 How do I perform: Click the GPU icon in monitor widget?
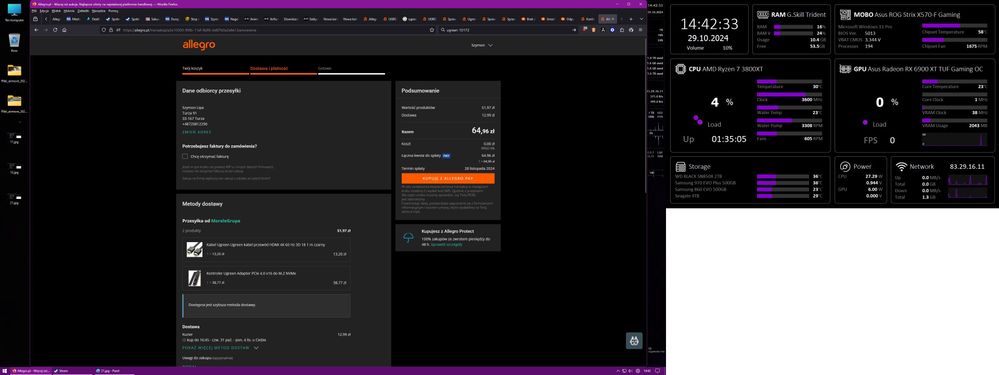845,69
